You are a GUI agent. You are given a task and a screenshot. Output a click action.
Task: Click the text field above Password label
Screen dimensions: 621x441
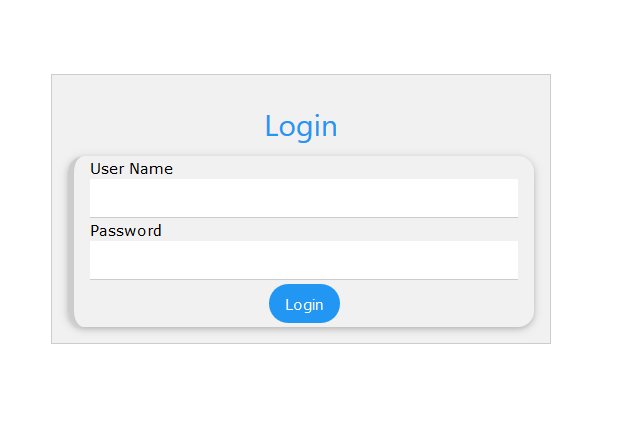coord(303,197)
